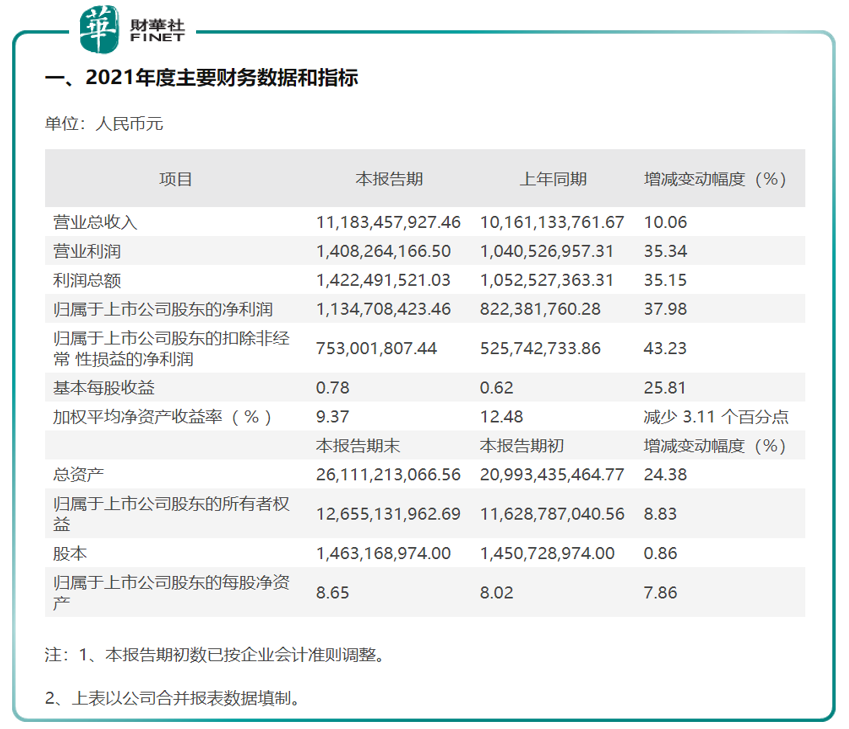This screenshot has height=729, width=849.
Task: Click the top 增减变动幅度（%） header
Action: click(x=715, y=179)
